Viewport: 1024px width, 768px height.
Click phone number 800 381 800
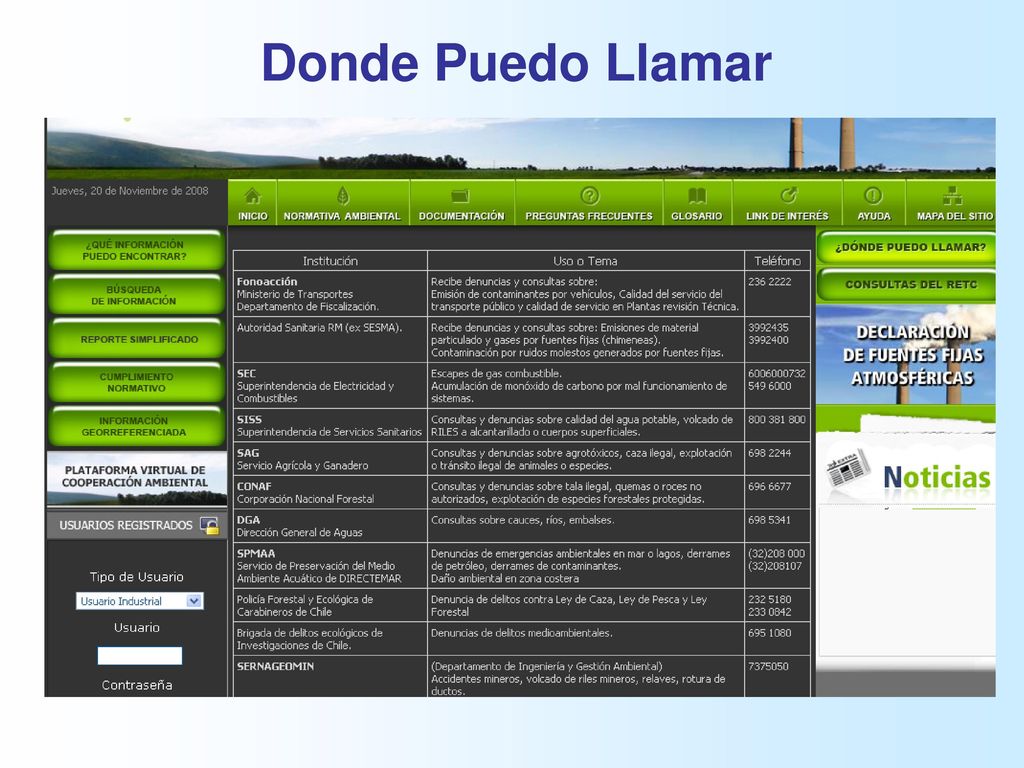(776, 419)
